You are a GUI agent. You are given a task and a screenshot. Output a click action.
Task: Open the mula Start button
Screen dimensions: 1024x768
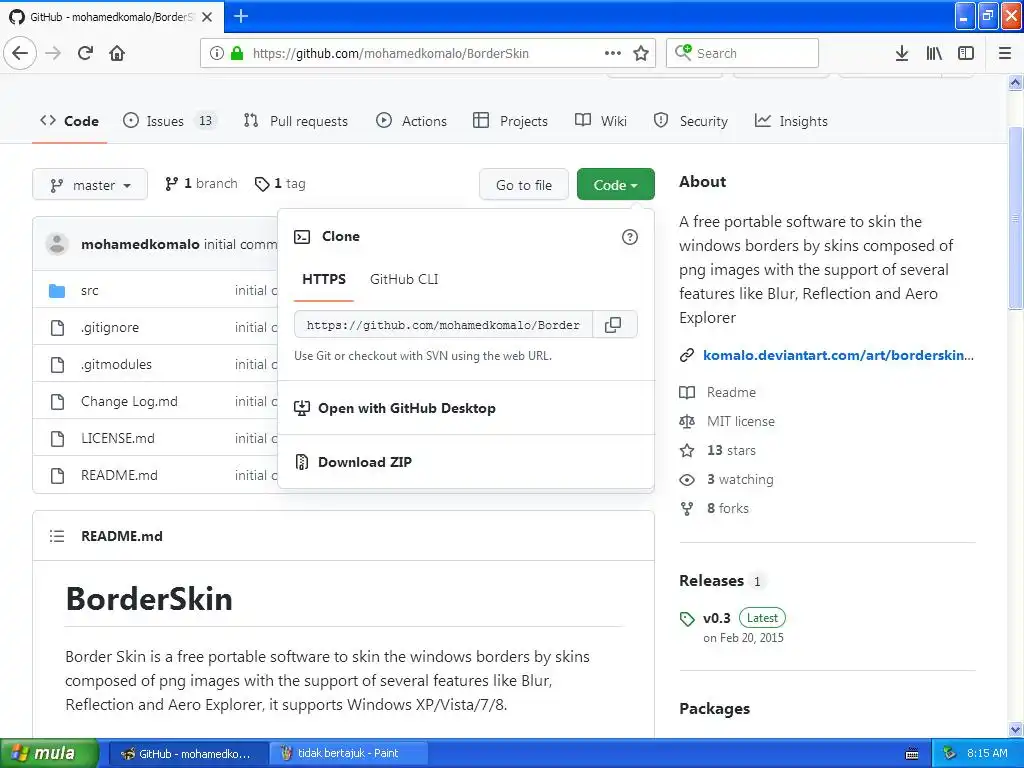click(50, 753)
